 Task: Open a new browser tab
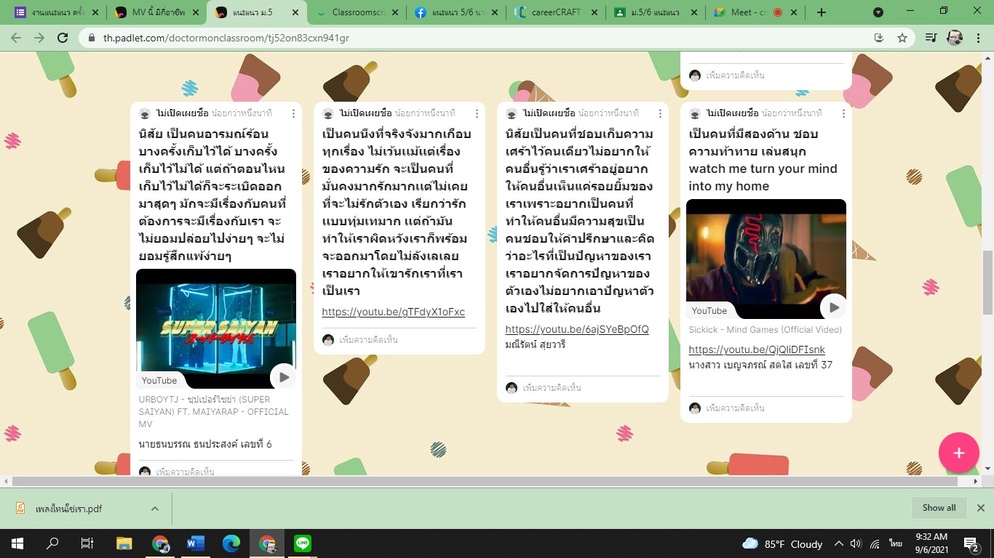click(x=821, y=12)
